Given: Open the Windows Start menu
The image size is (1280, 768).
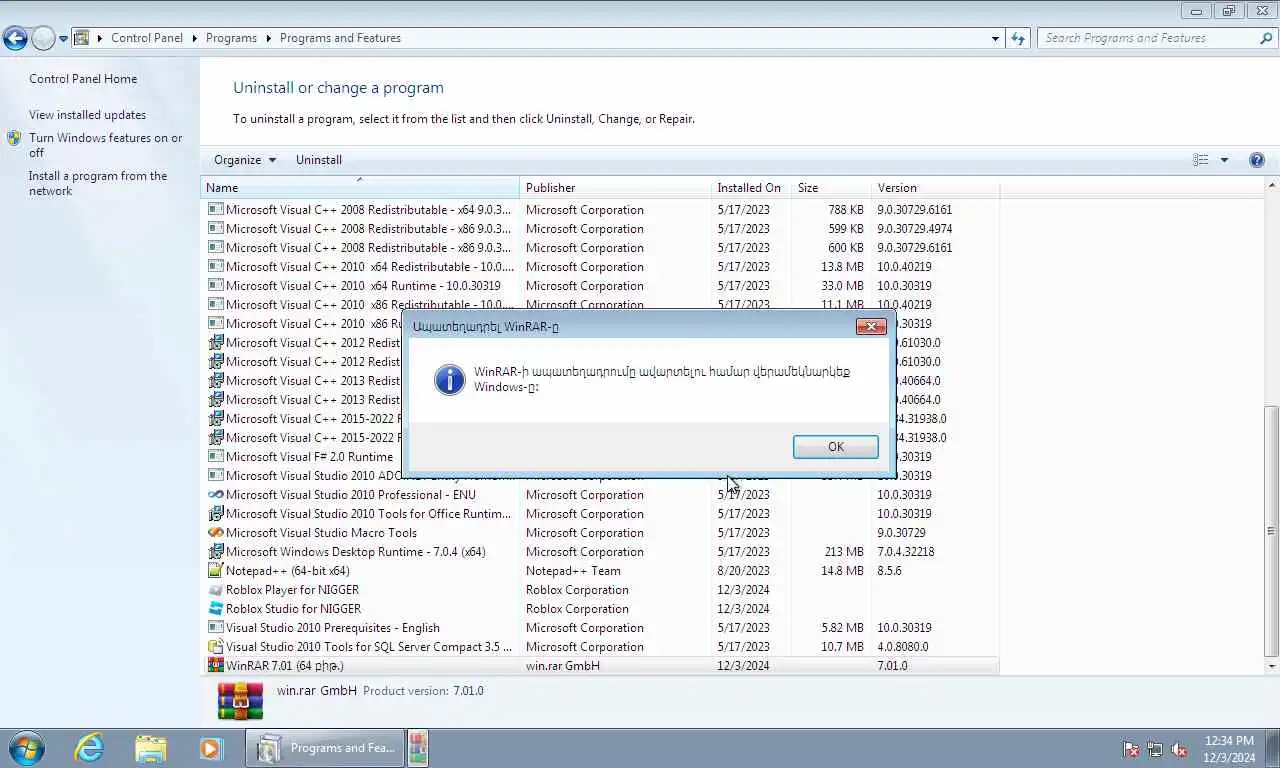Looking at the screenshot, I should (x=26, y=748).
